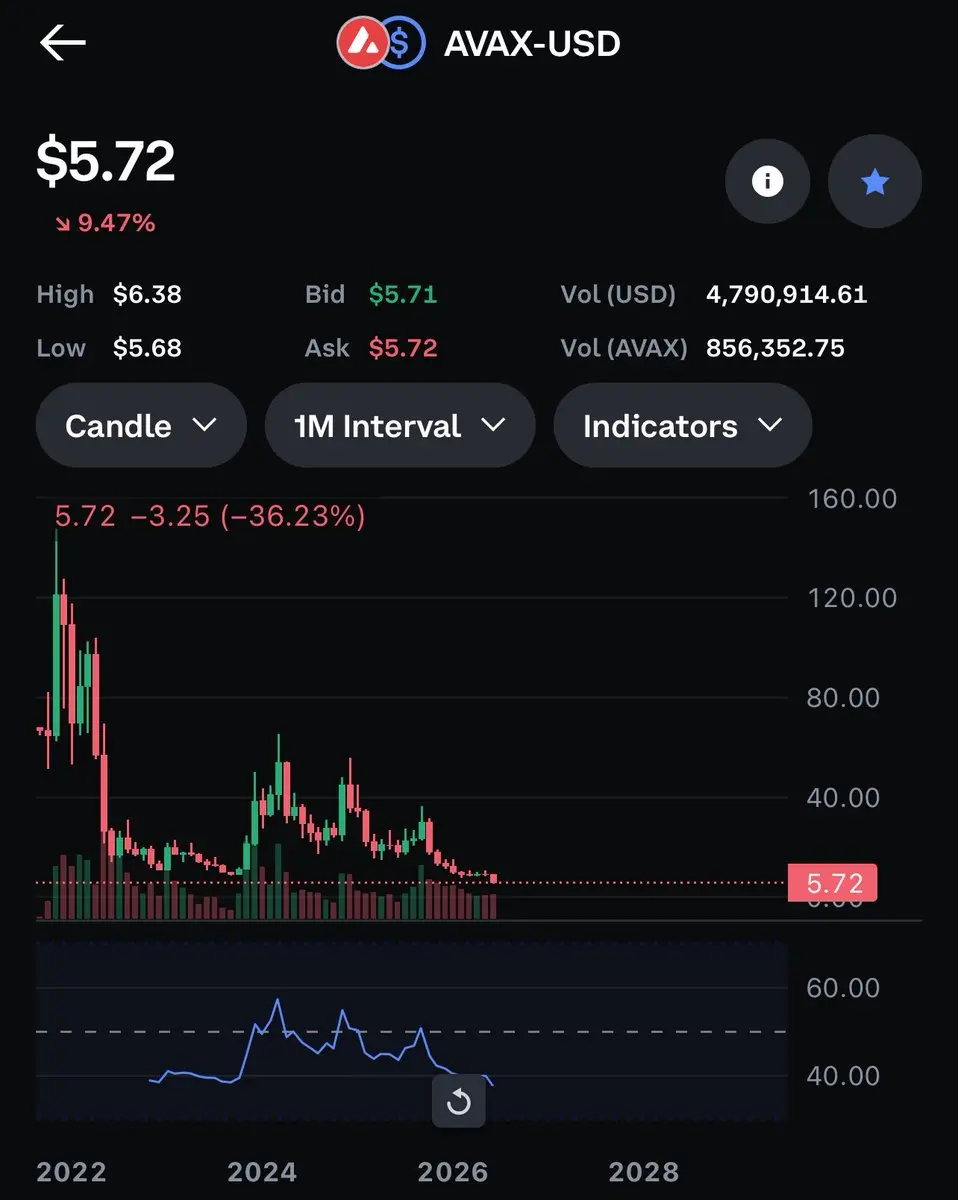
Task: Tap the Low value $5.68
Action: point(146,348)
